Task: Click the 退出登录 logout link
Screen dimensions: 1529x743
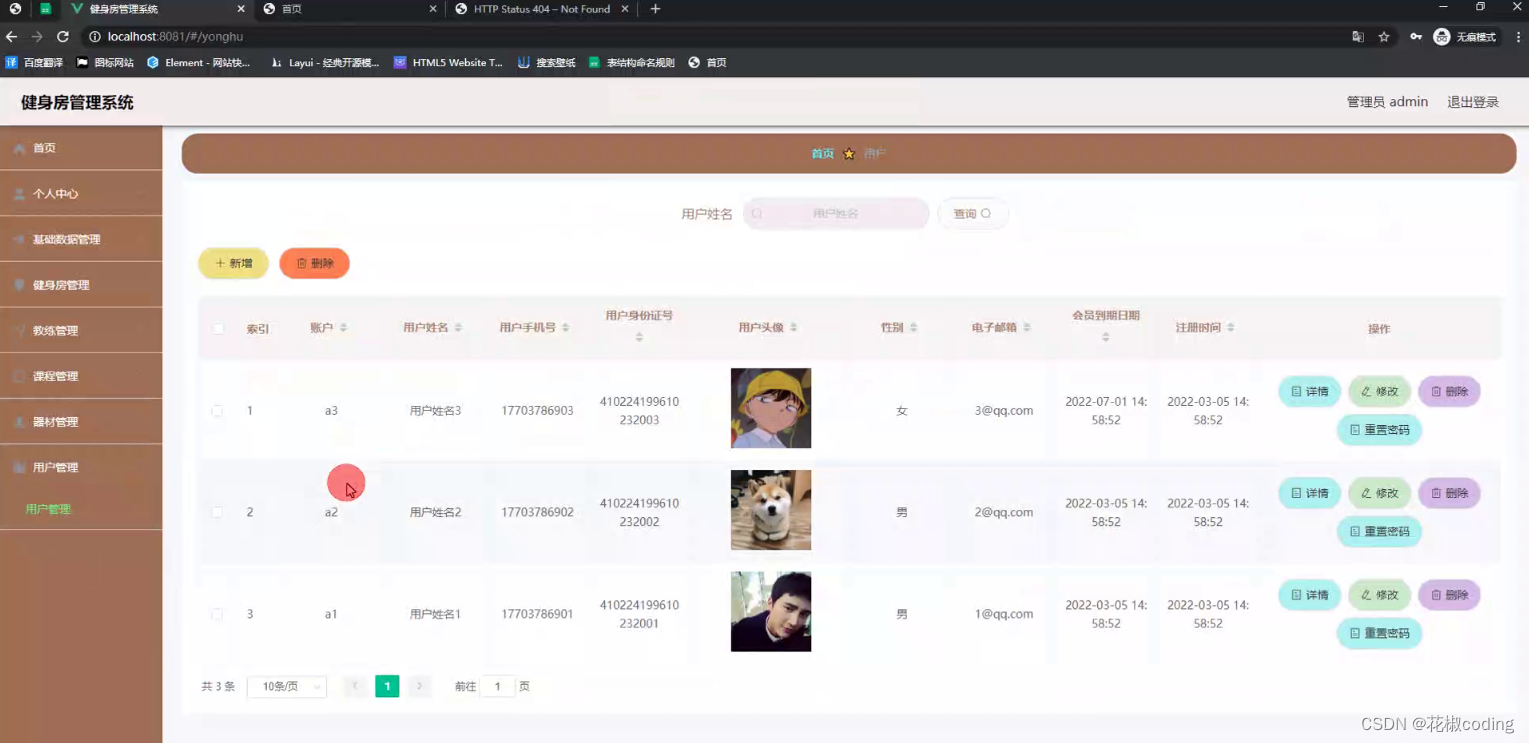Action: tap(1472, 101)
